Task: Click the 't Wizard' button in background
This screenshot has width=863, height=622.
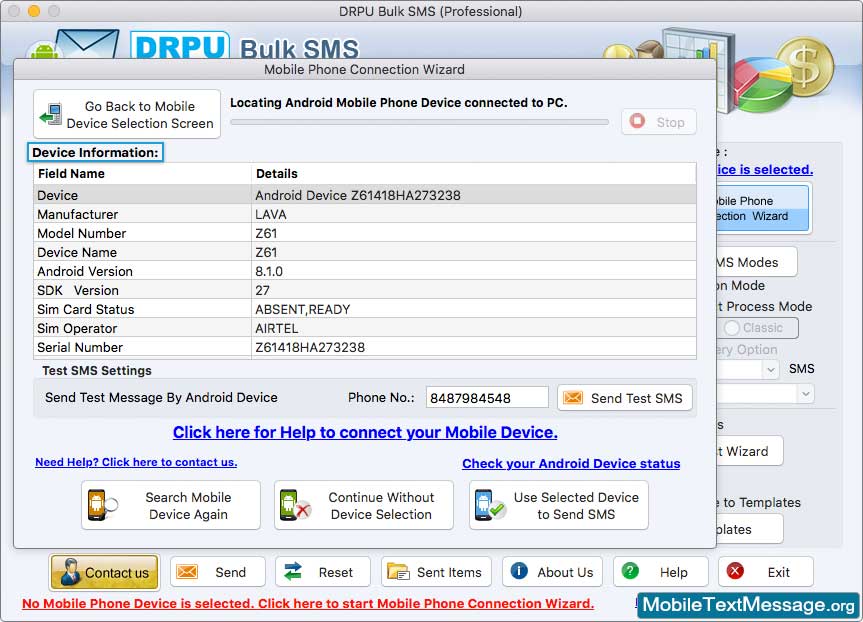Action: click(750, 451)
